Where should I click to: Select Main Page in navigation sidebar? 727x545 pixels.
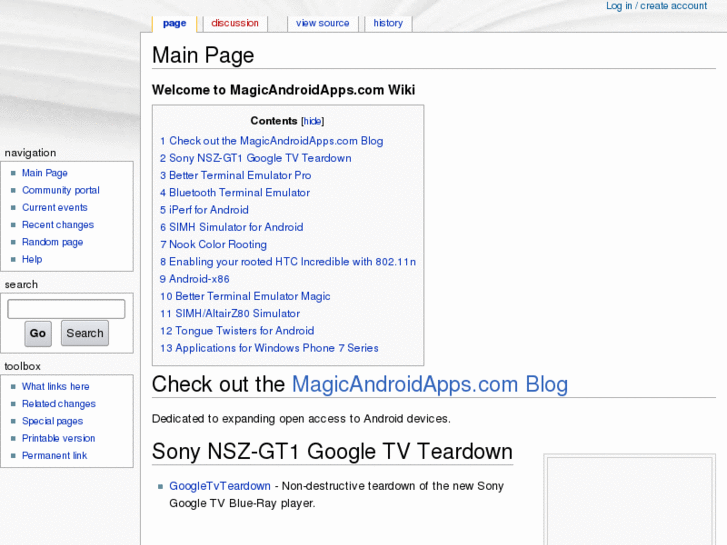pos(45,173)
